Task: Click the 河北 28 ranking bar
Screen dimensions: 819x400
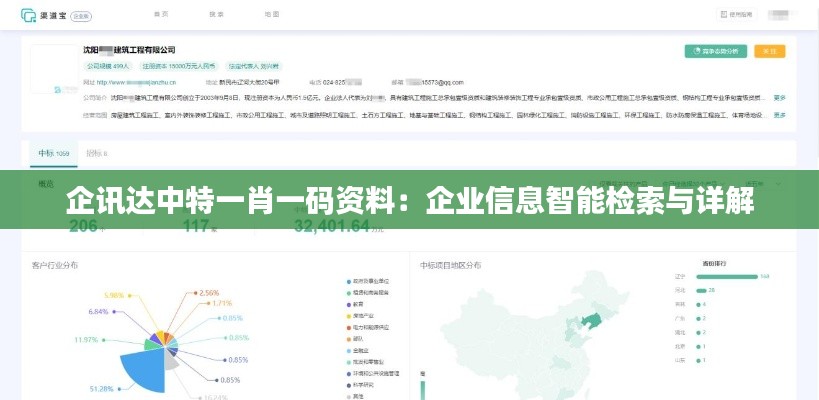Action: (x=701, y=290)
